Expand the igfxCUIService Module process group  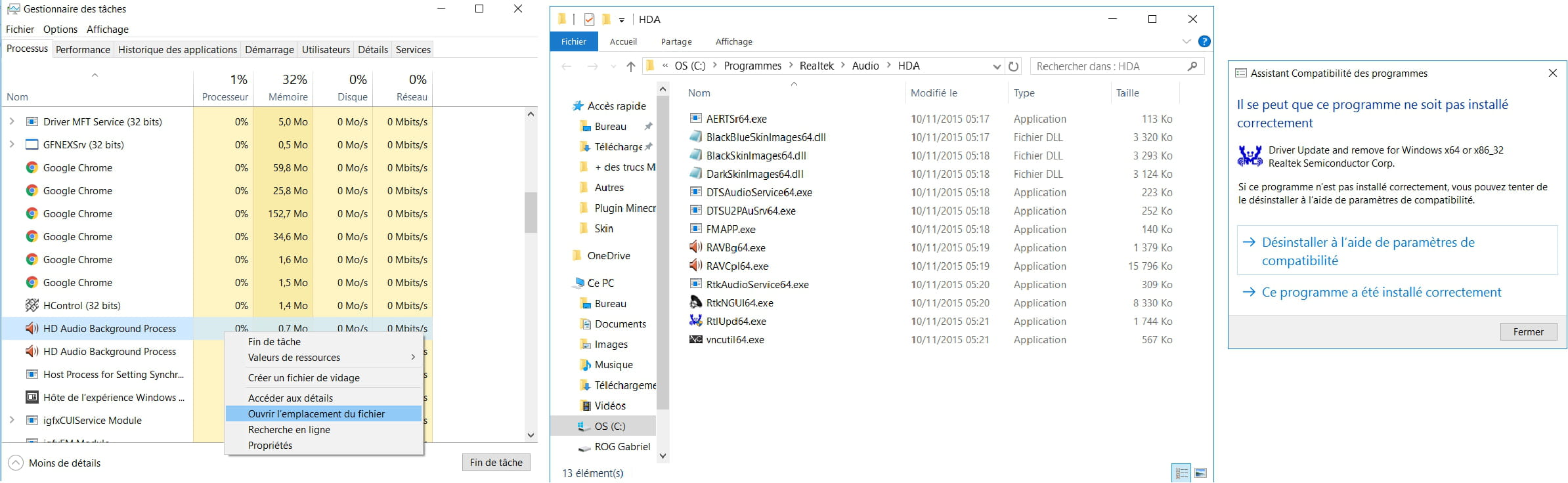click(x=12, y=420)
